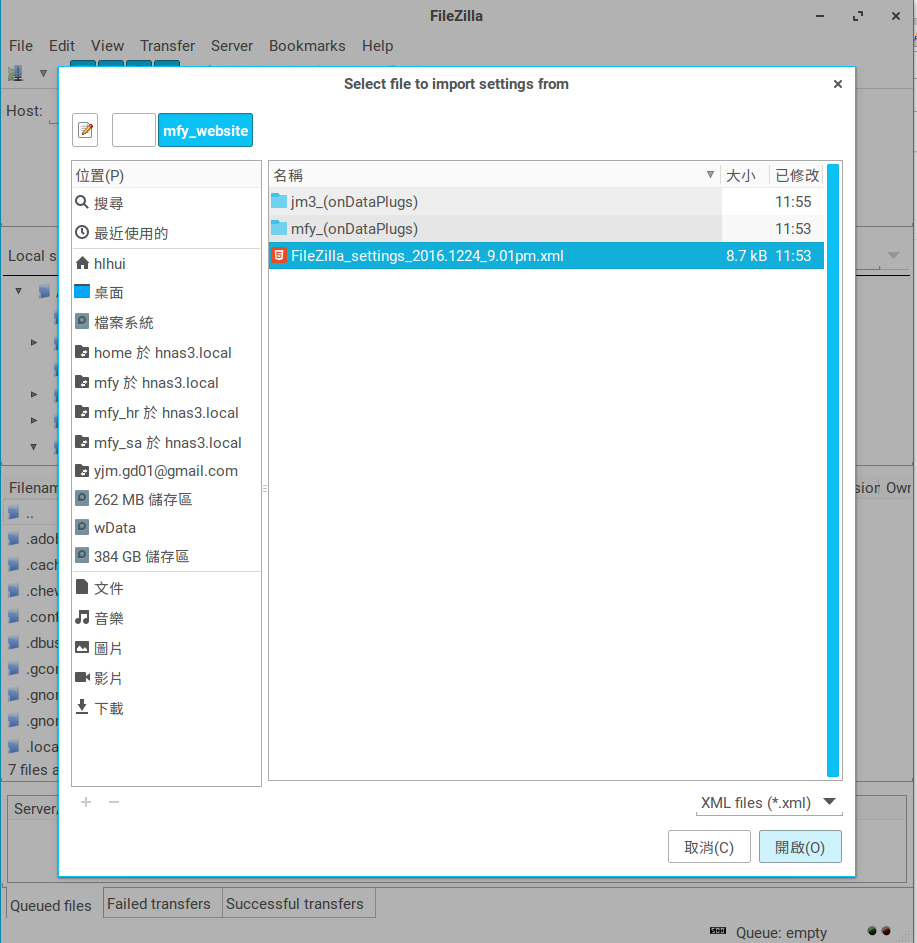Open the XML files (*.xml) filter dropdown
This screenshot has height=943, width=917.
click(769, 802)
